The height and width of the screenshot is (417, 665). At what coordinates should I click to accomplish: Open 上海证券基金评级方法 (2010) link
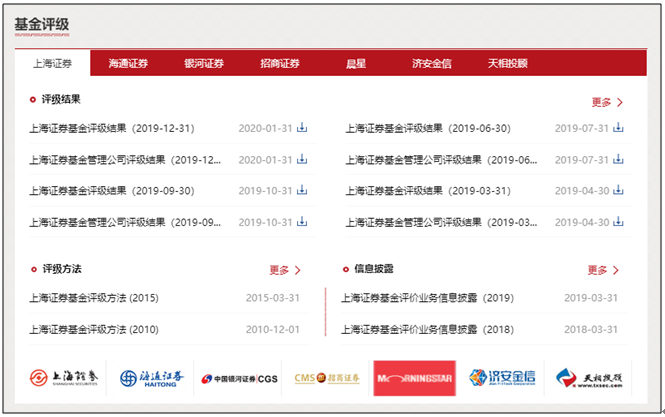click(x=94, y=329)
